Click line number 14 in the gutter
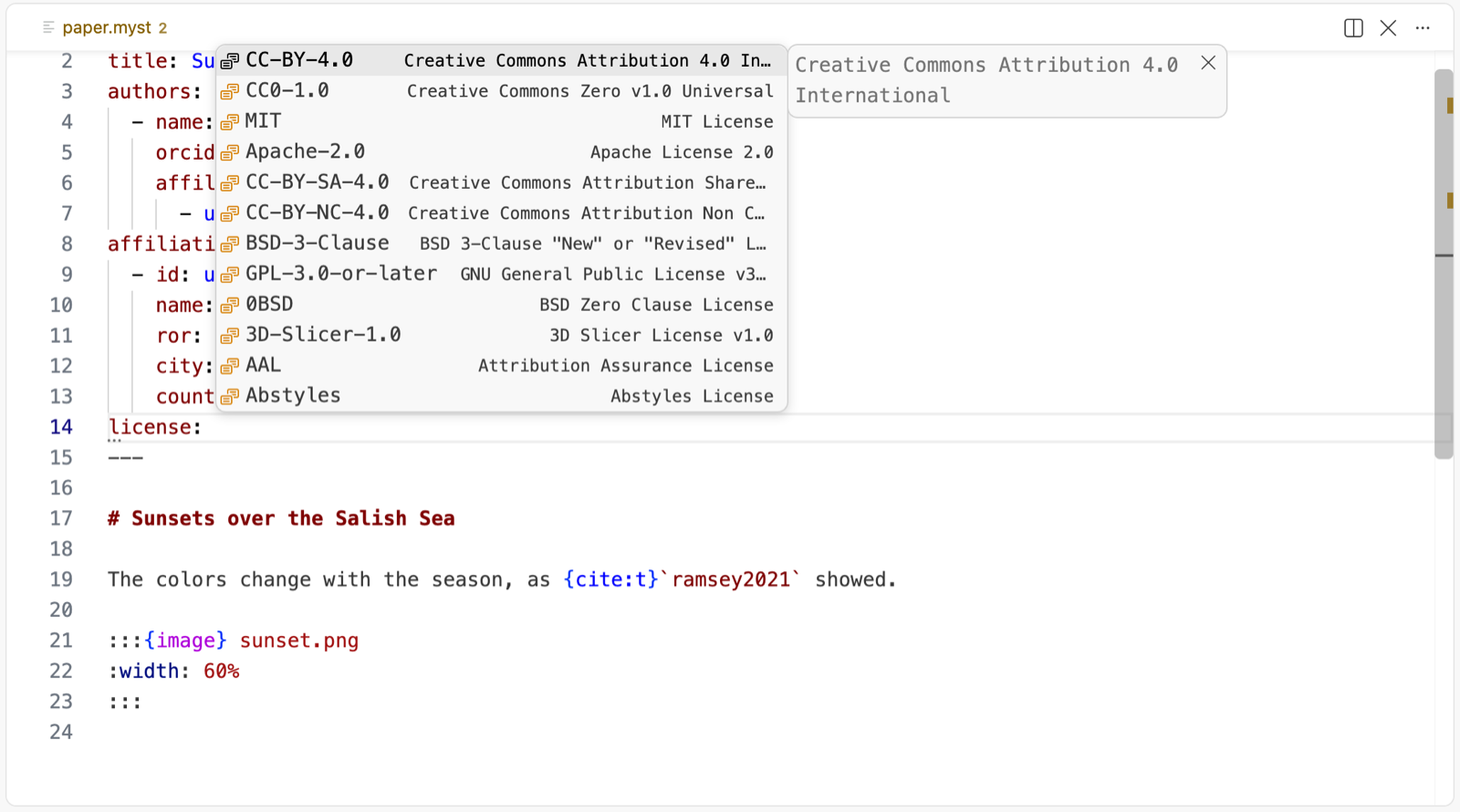 [61, 427]
